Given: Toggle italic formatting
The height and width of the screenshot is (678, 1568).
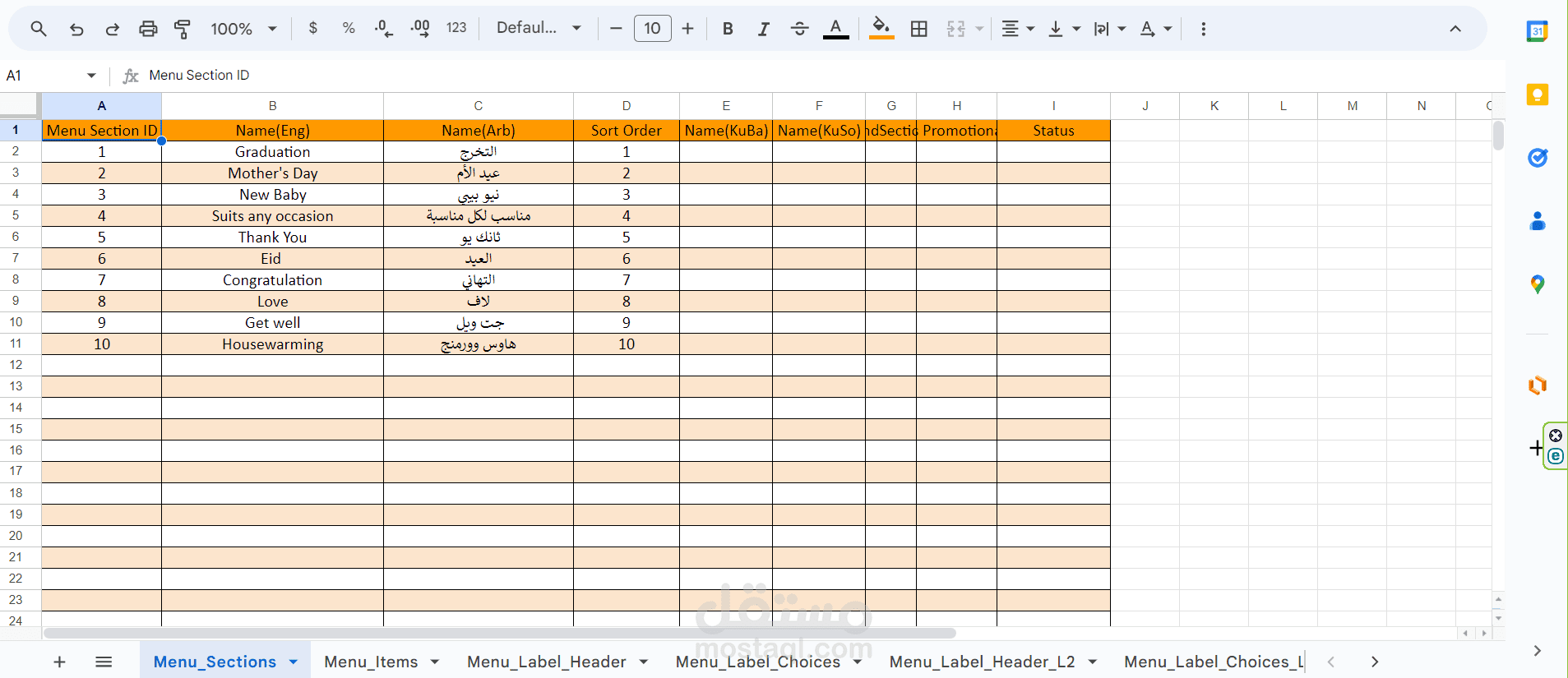Looking at the screenshot, I should [x=764, y=29].
